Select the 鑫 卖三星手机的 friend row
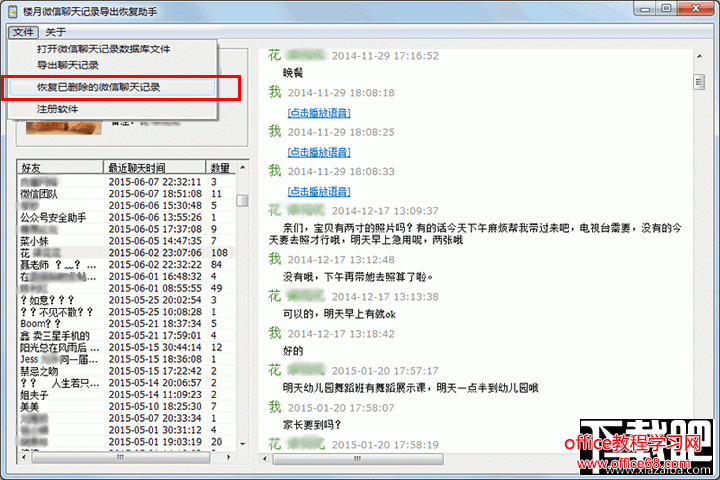The image size is (720, 480). pos(127,336)
